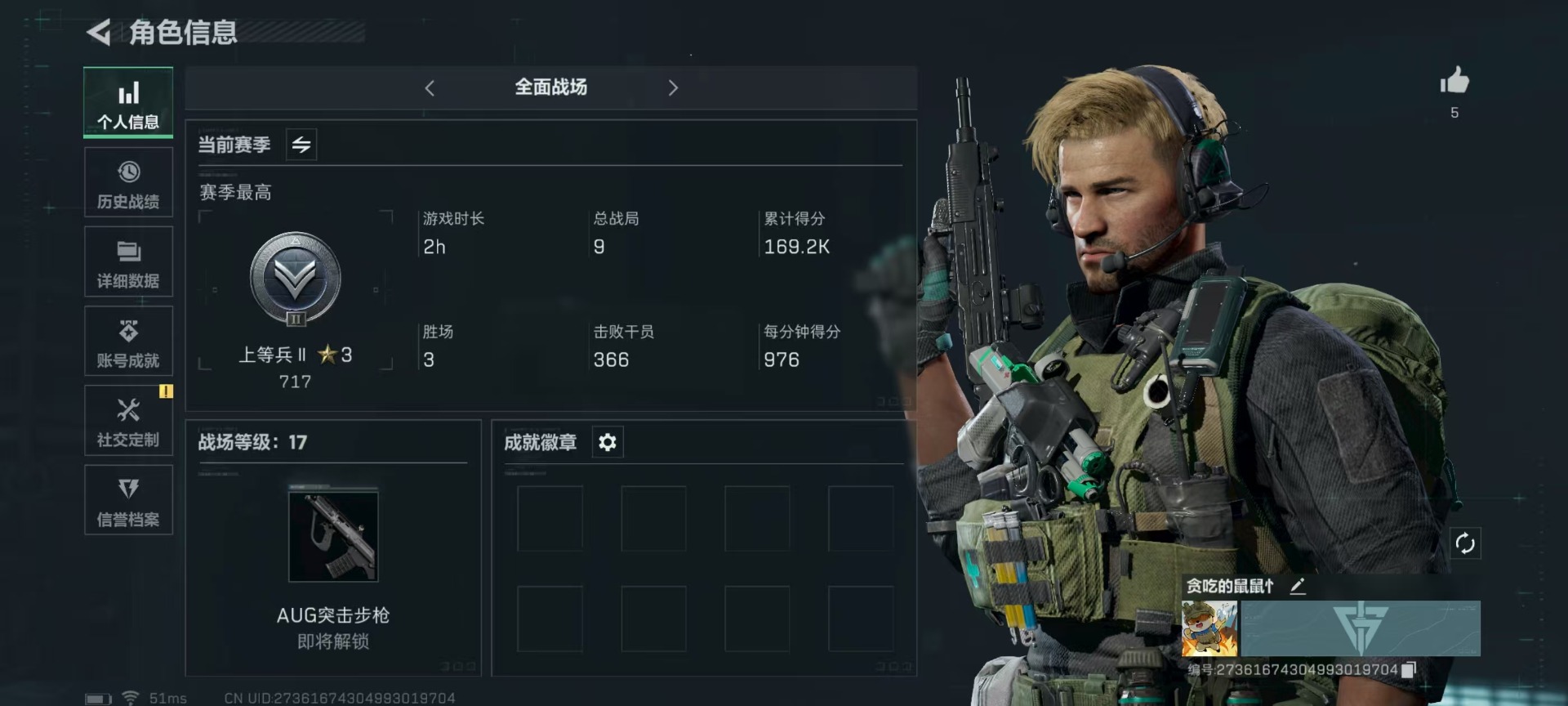Copy the player ID with the copy icon
Screen dimensions: 1568x706
[x=1408, y=670]
